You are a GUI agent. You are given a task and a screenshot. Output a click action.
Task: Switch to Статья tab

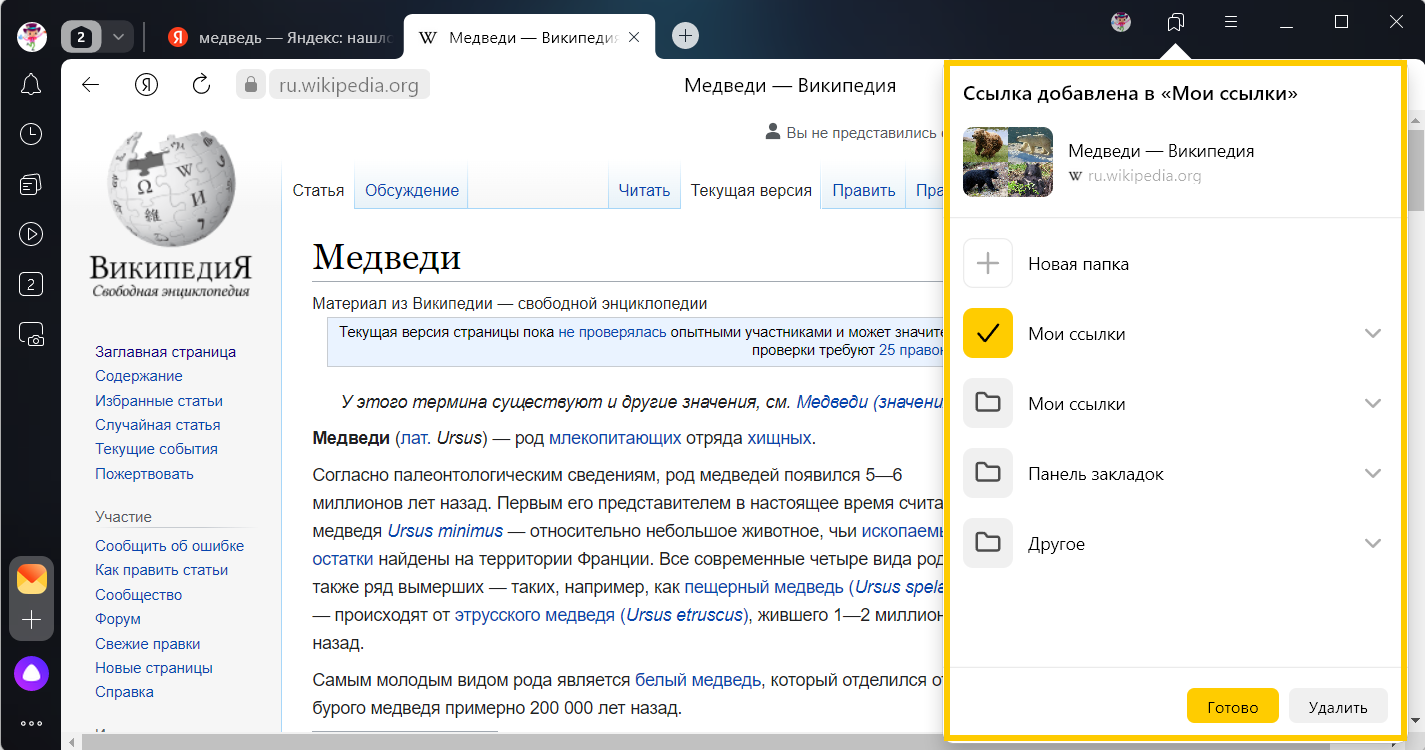click(318, 190)
